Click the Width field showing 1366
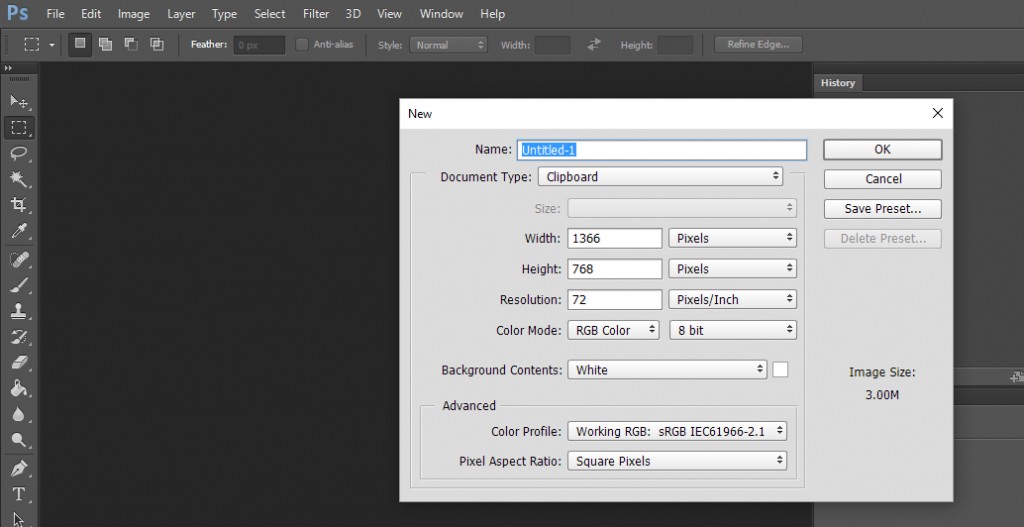 point(615,238)
